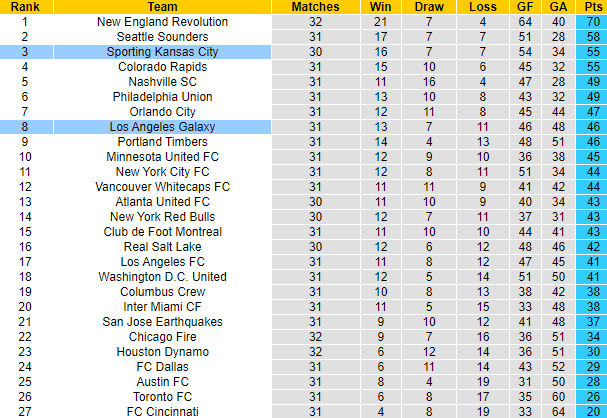Viewport: 607px width, 418px height.
Task: Click New England Revolution's 70 points cell
Action: (x=592, y=22)
